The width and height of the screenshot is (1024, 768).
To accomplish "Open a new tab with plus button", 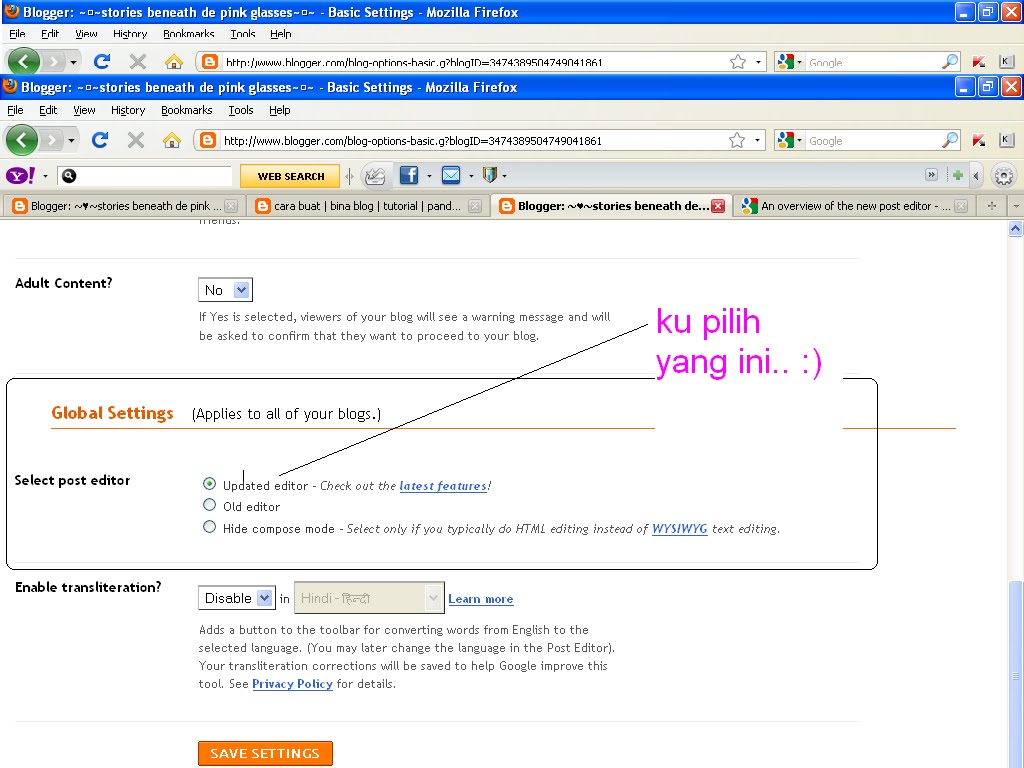I will coord(992,206).
